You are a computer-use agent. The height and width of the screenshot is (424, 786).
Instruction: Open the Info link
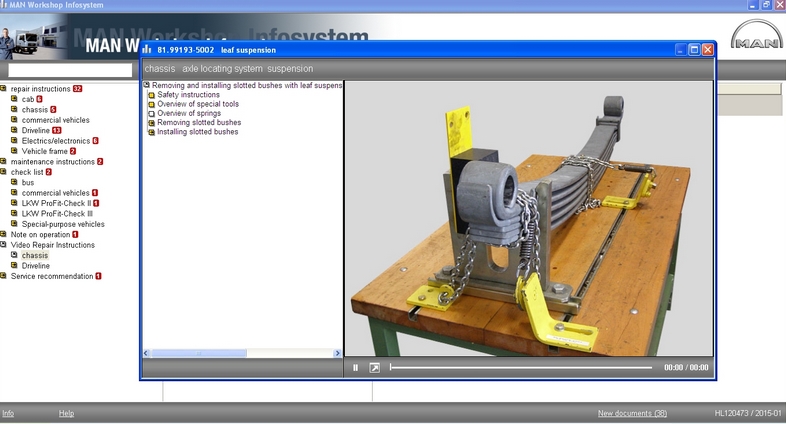[8, 413]
